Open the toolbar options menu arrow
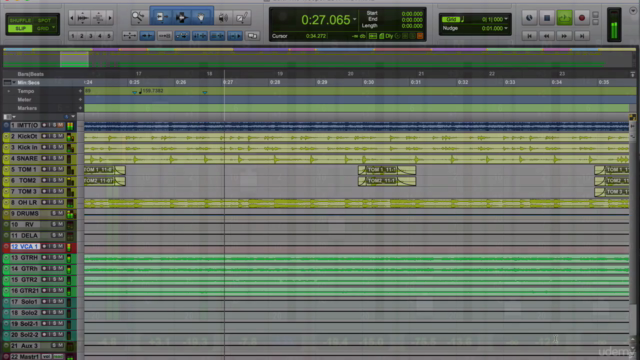This screenshot has height=360, width=640. [633, 11]
